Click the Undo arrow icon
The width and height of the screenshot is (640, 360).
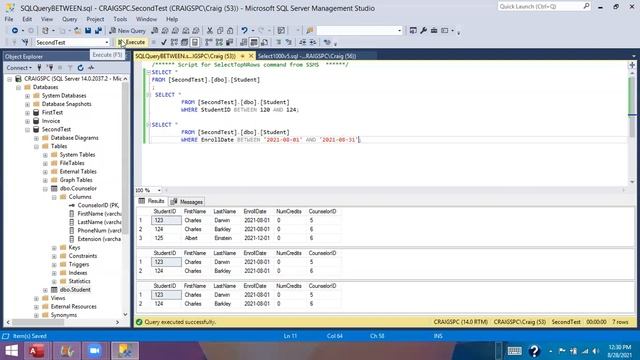(x=244, y=31)
